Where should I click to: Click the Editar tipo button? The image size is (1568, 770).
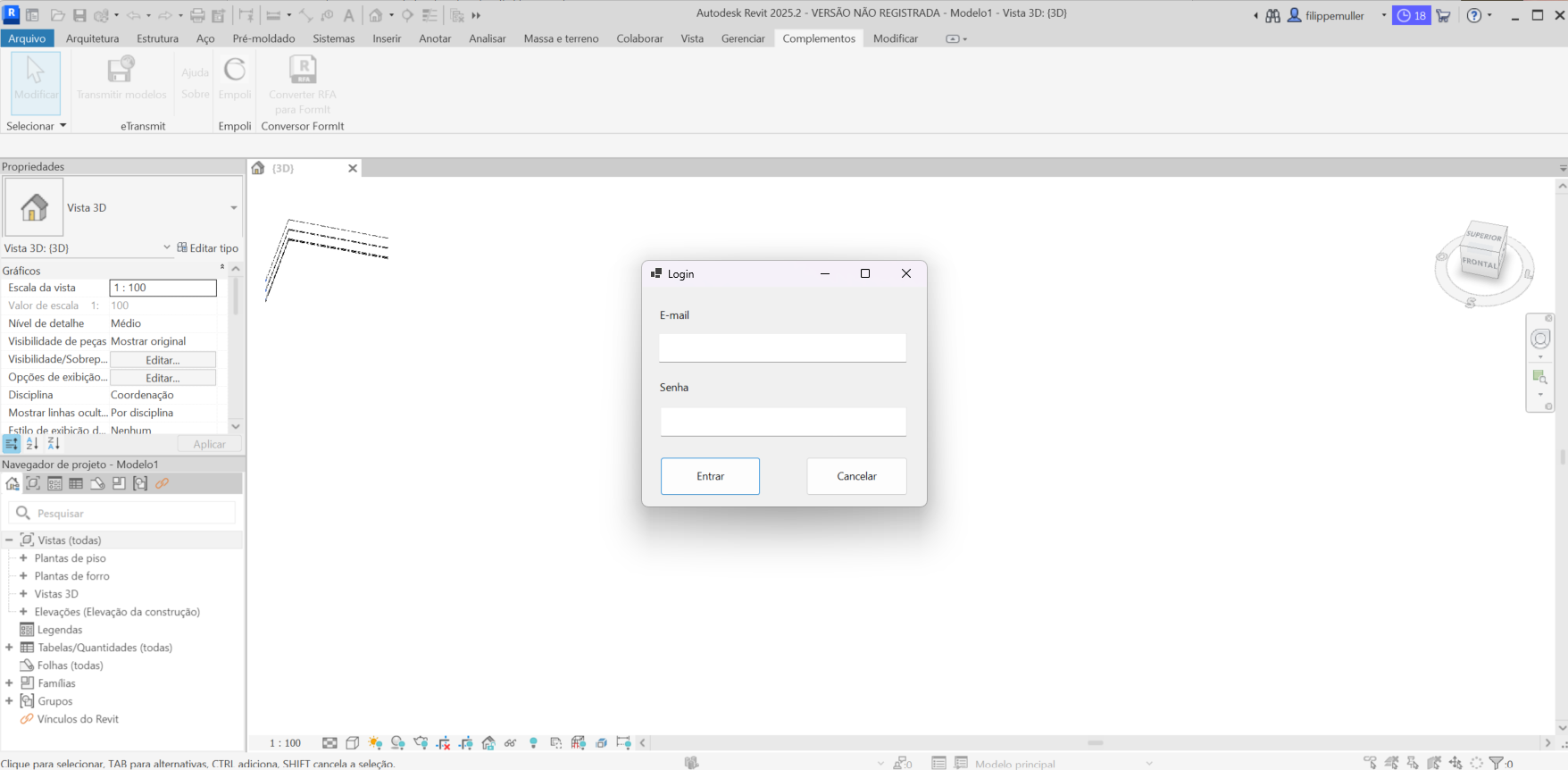[x=208, y=248]
